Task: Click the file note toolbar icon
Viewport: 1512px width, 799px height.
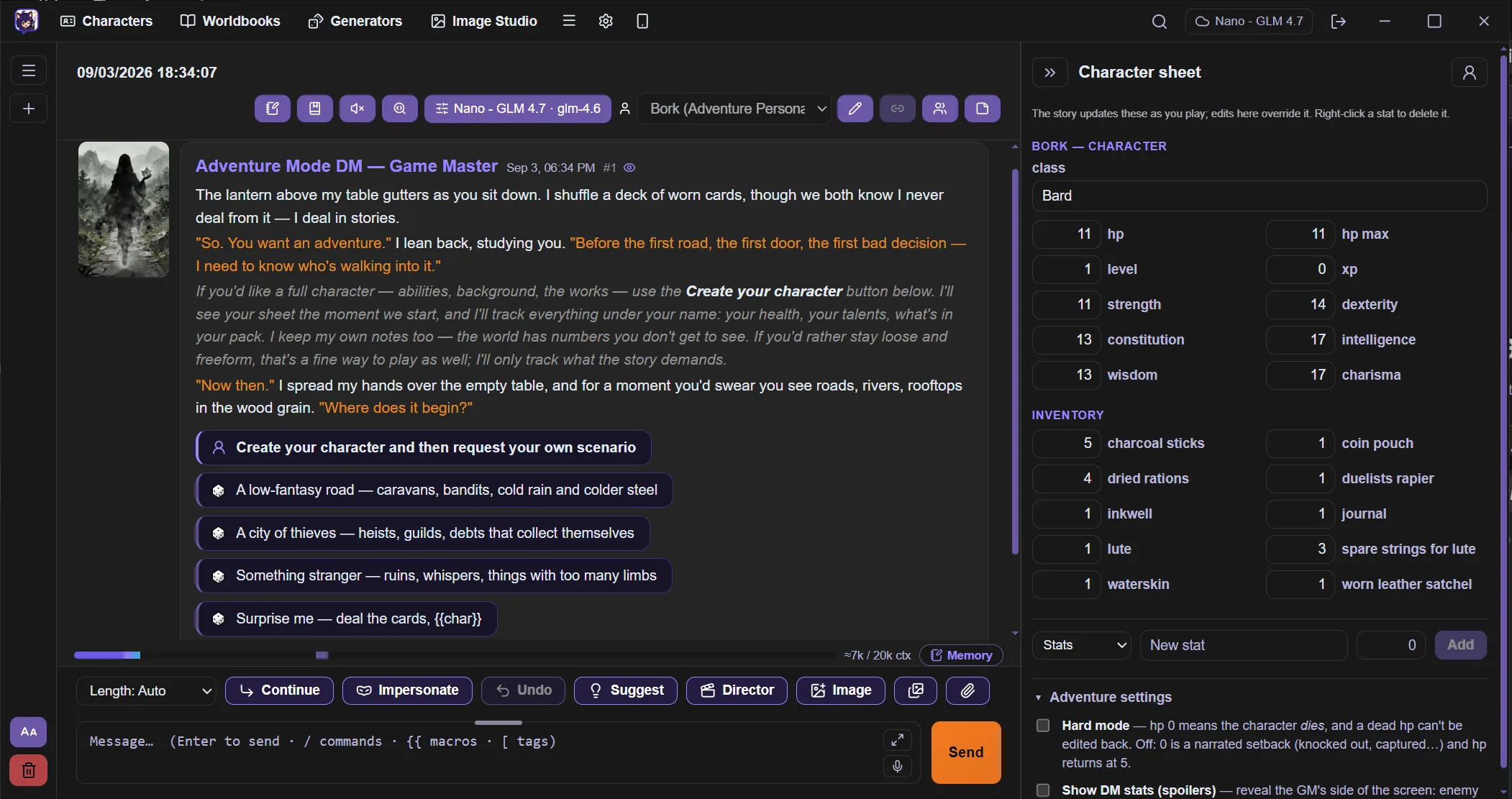Action: [x=983, y=109]
